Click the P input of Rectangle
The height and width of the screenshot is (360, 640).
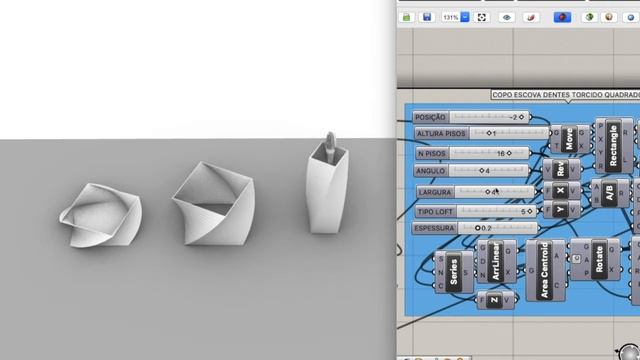pyautogui.click(x=600, y=126)
